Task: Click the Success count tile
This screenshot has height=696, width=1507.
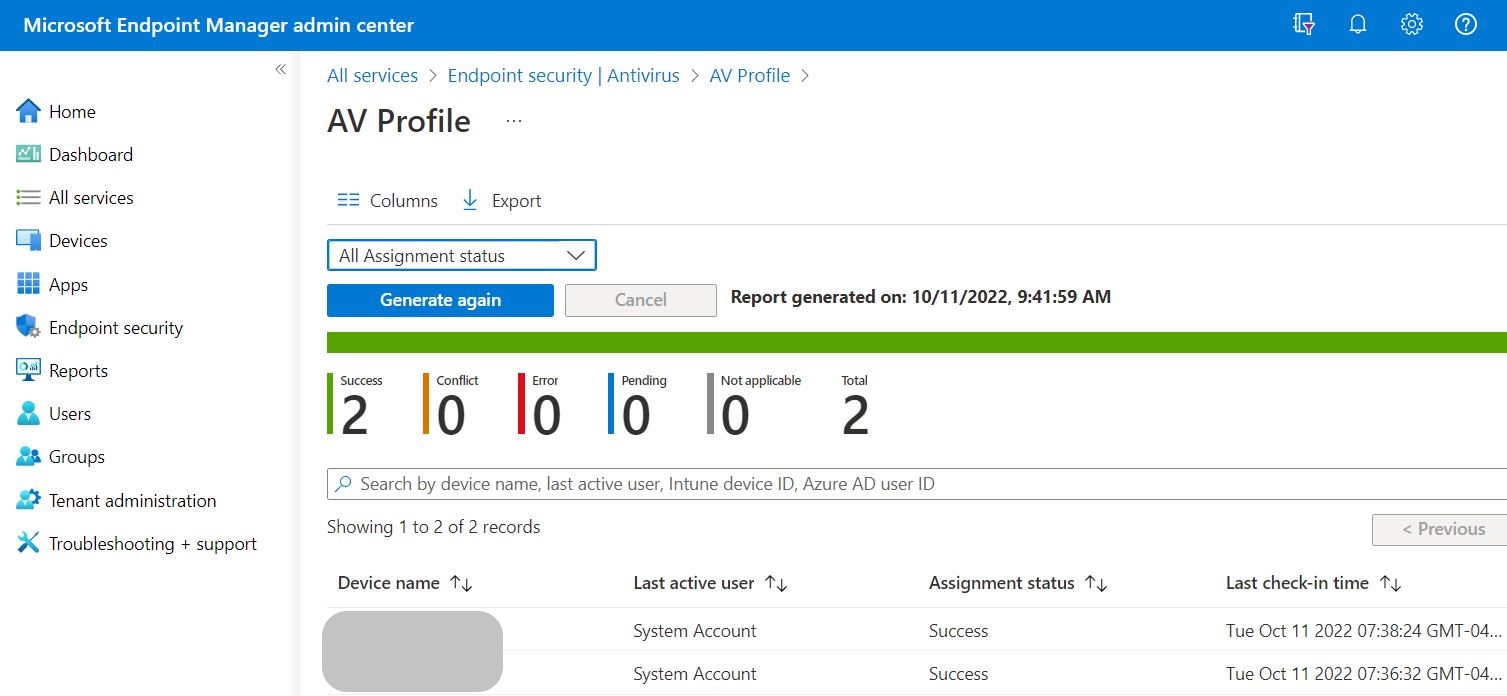Action: tap(356, 404)
